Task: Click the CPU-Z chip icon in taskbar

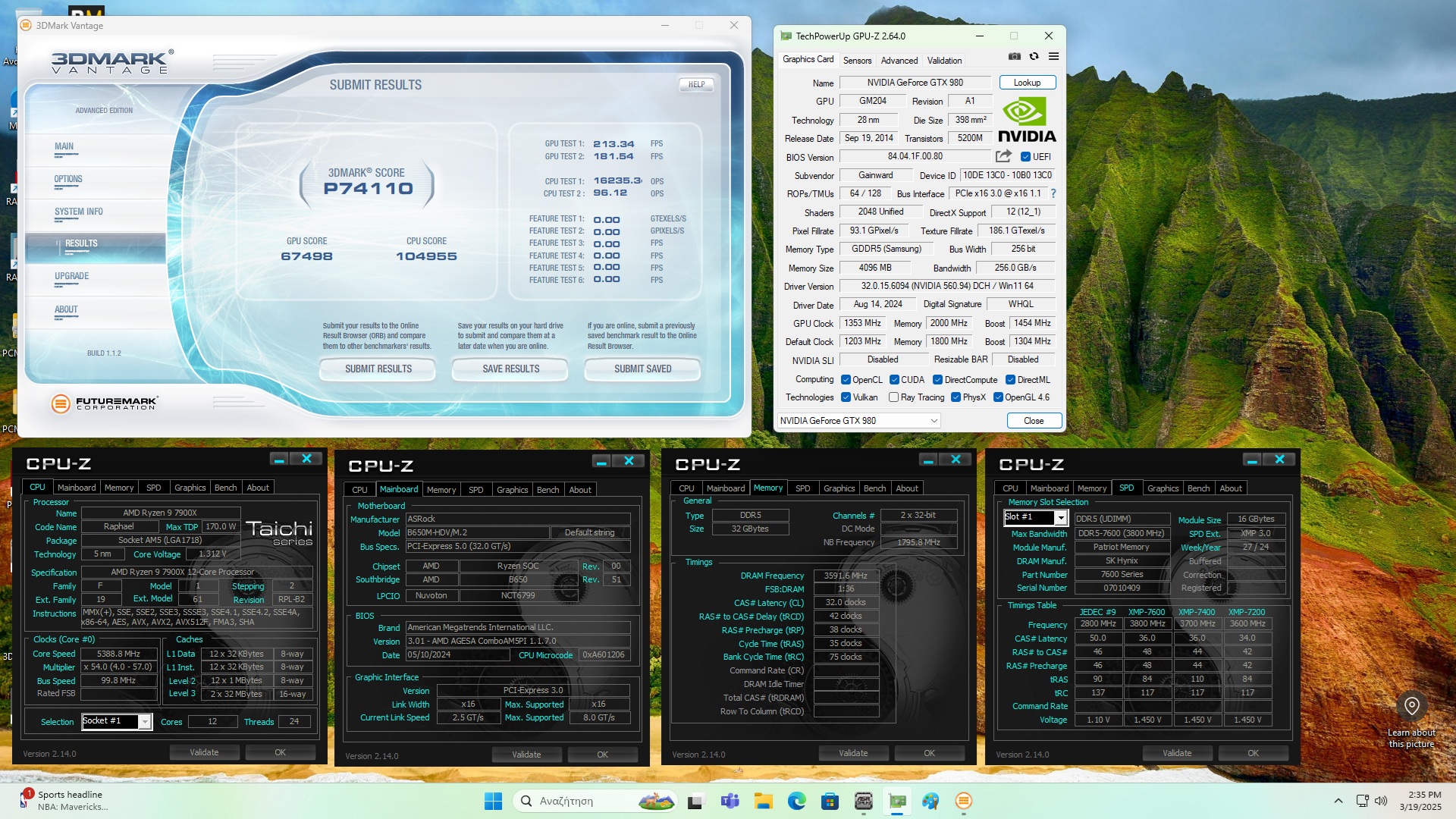Action: (x=863, y=801)
